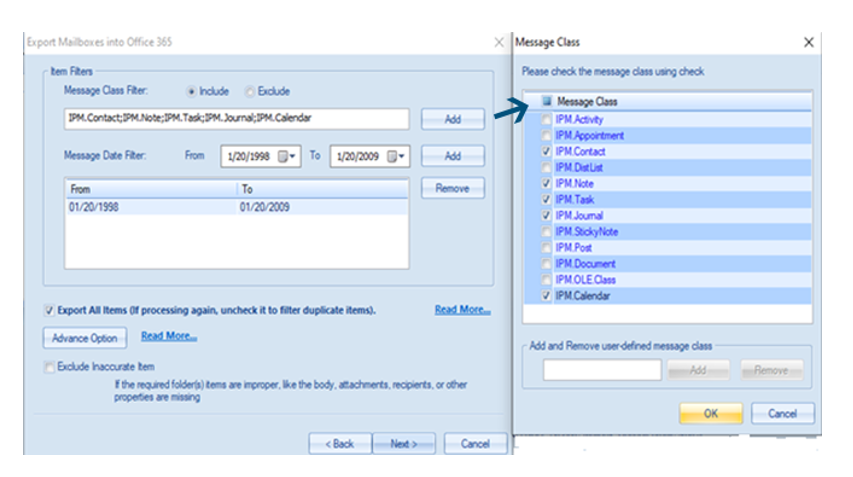Select the Include radio button

(x=191, y=91)
